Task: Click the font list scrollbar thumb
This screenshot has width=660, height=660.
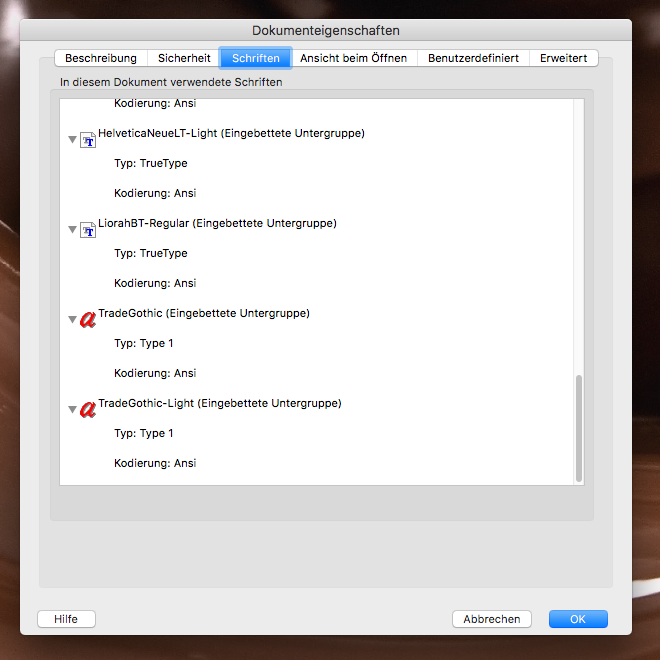Action: 579,428
